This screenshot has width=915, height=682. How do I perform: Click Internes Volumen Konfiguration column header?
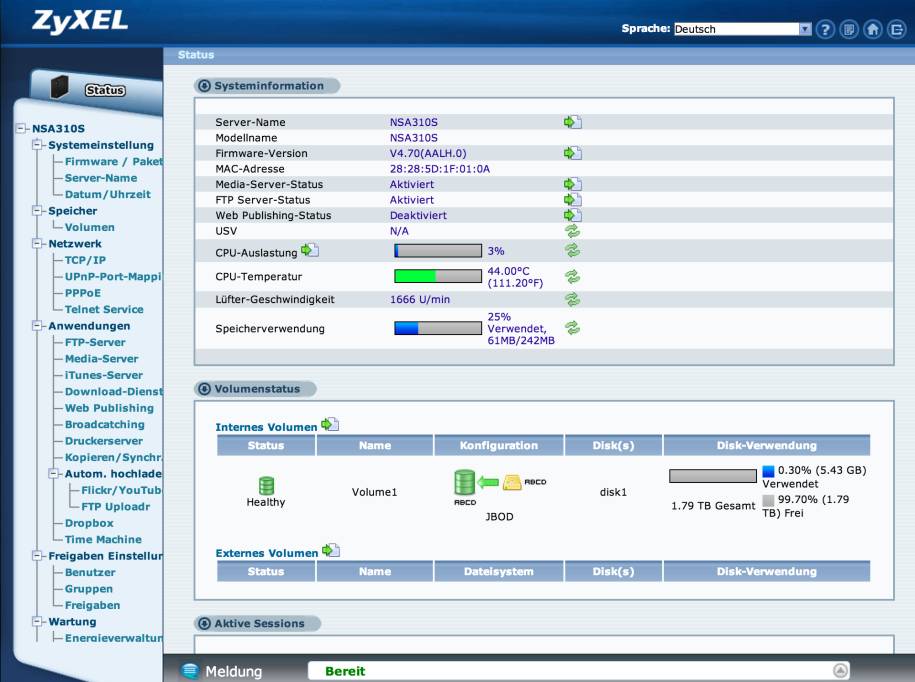(499, 445)
